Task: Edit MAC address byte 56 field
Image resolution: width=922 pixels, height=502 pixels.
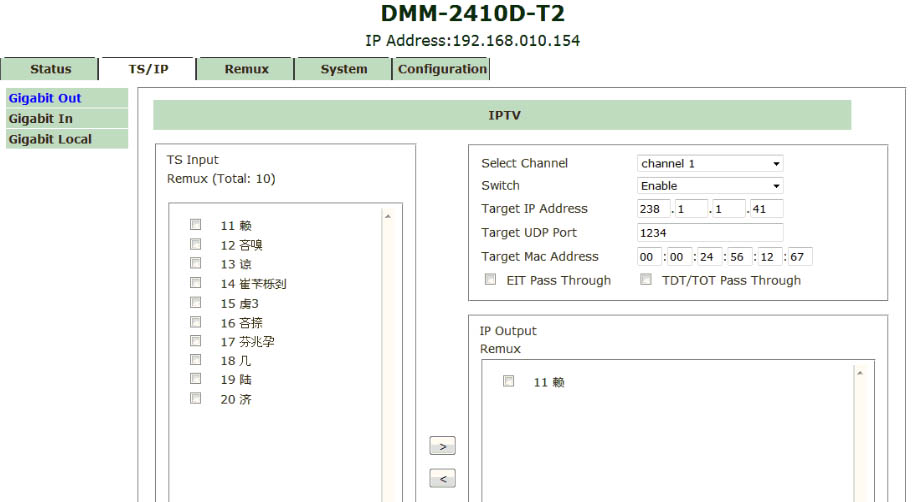Action: (x=740, y=257)
